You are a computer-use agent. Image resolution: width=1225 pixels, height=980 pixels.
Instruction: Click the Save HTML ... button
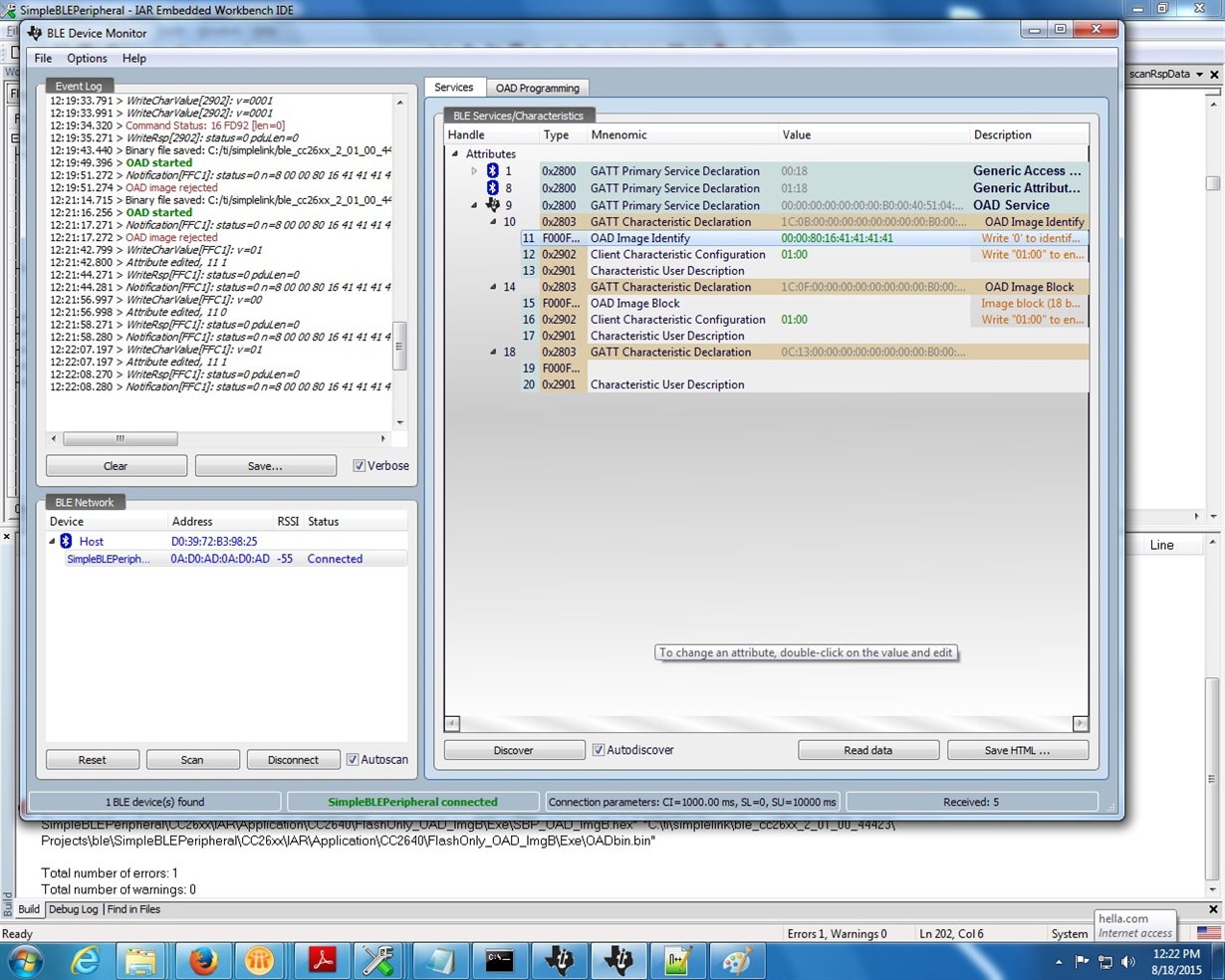click(x=1017, y=750)
